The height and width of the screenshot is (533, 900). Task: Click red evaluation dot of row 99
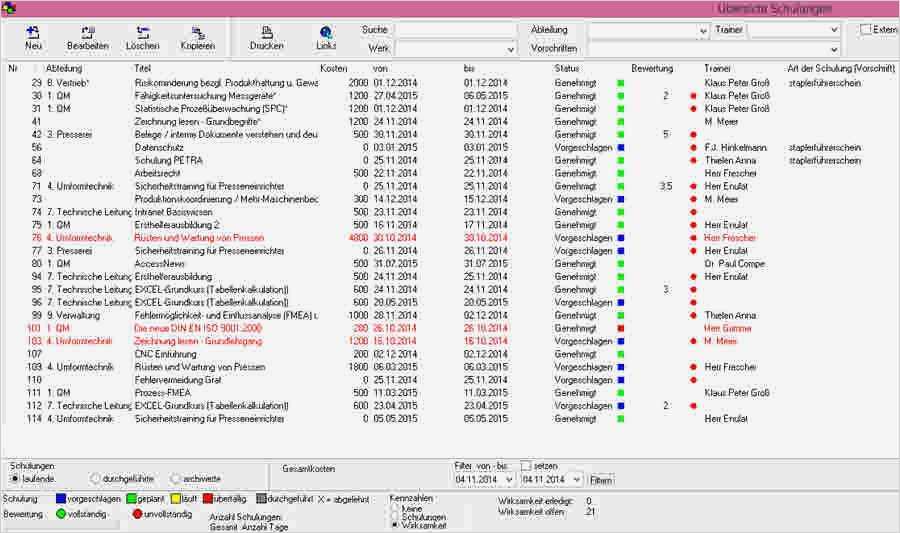pyautogui.click(x=693, y=316)
